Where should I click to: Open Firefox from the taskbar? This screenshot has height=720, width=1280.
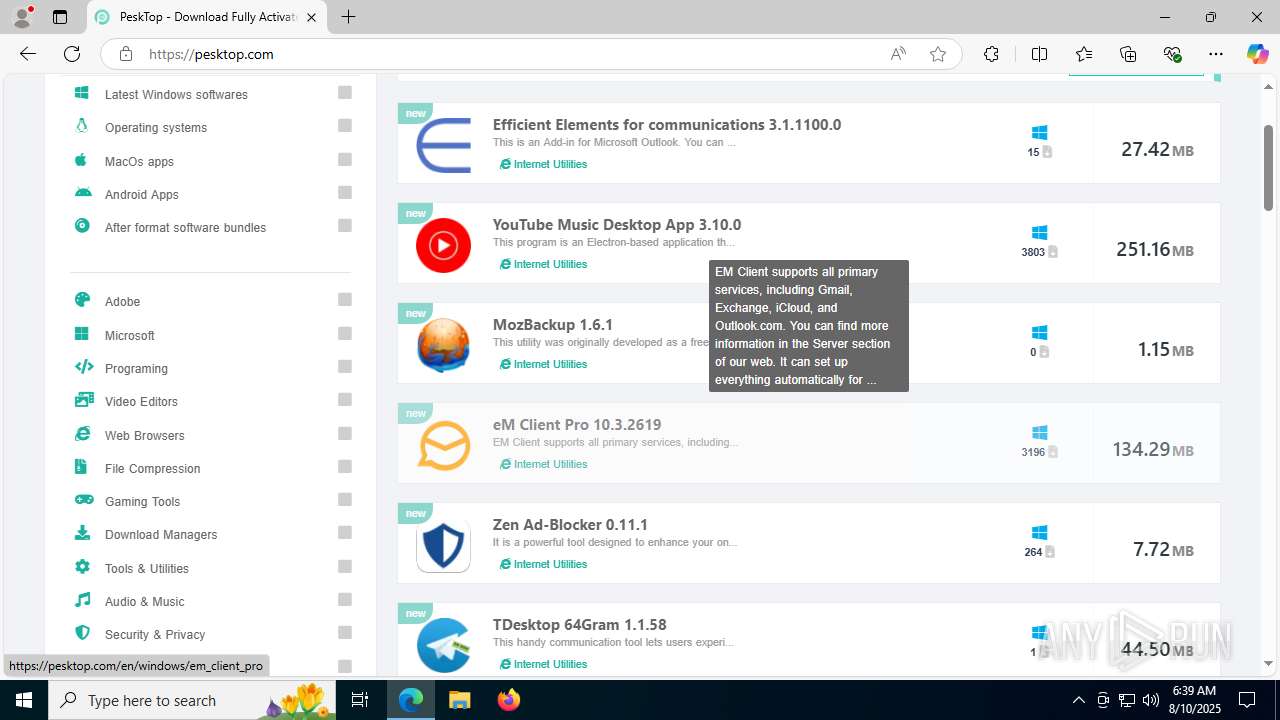[509, 700]
